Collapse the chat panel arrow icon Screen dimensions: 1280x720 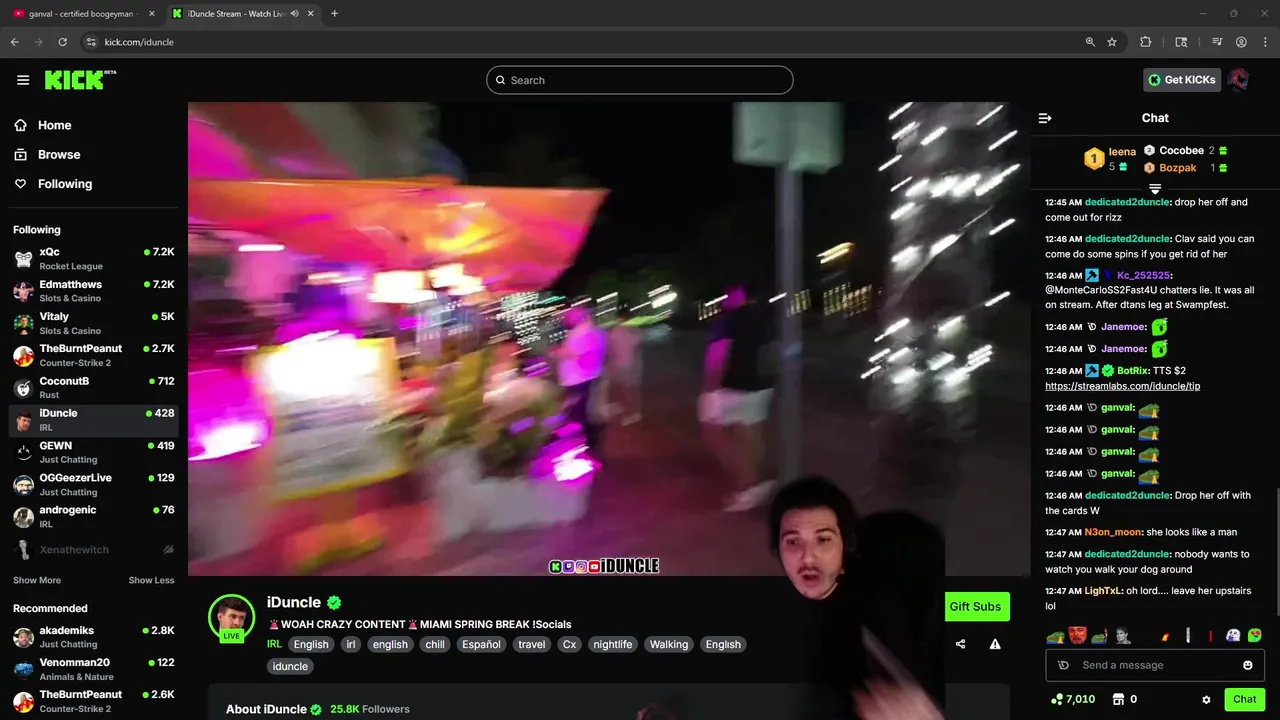1045,118
